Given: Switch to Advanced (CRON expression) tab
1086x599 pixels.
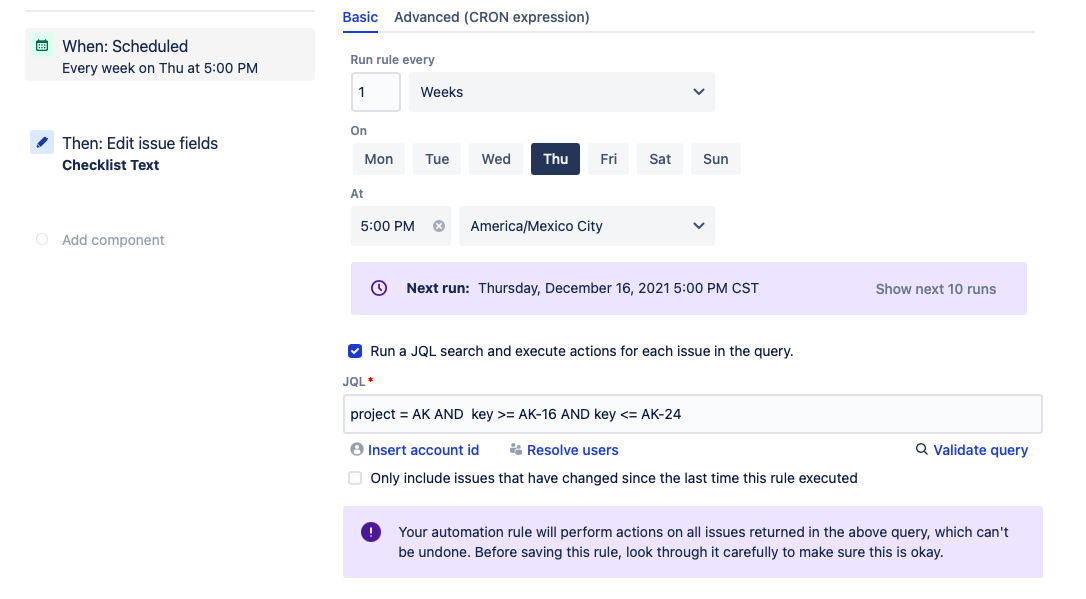Looking at the screenshot, I should [491, 17].
